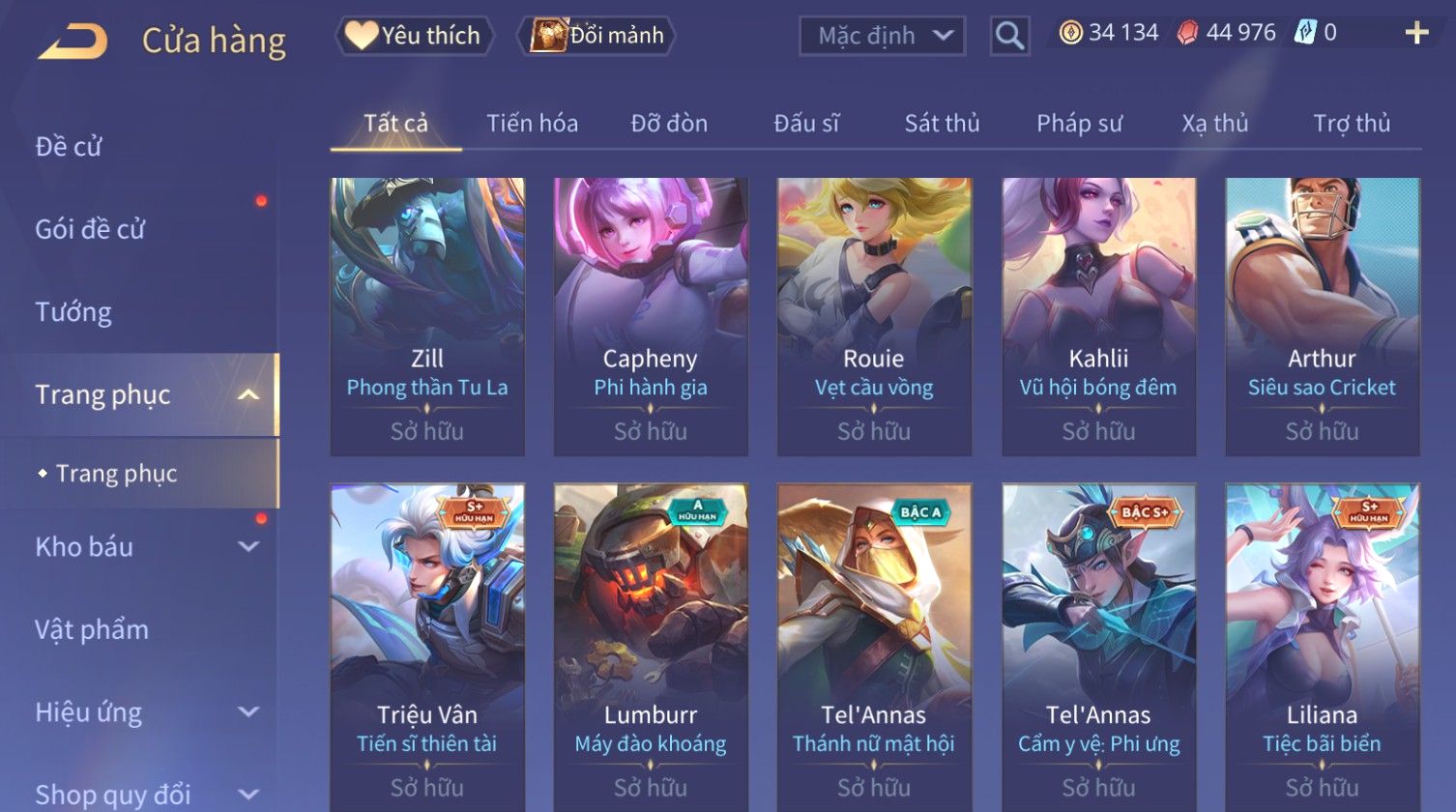The image size is (1456, 812).
Task: Open Đổi mảnh chest exchange
Action: tap(597, 36)
